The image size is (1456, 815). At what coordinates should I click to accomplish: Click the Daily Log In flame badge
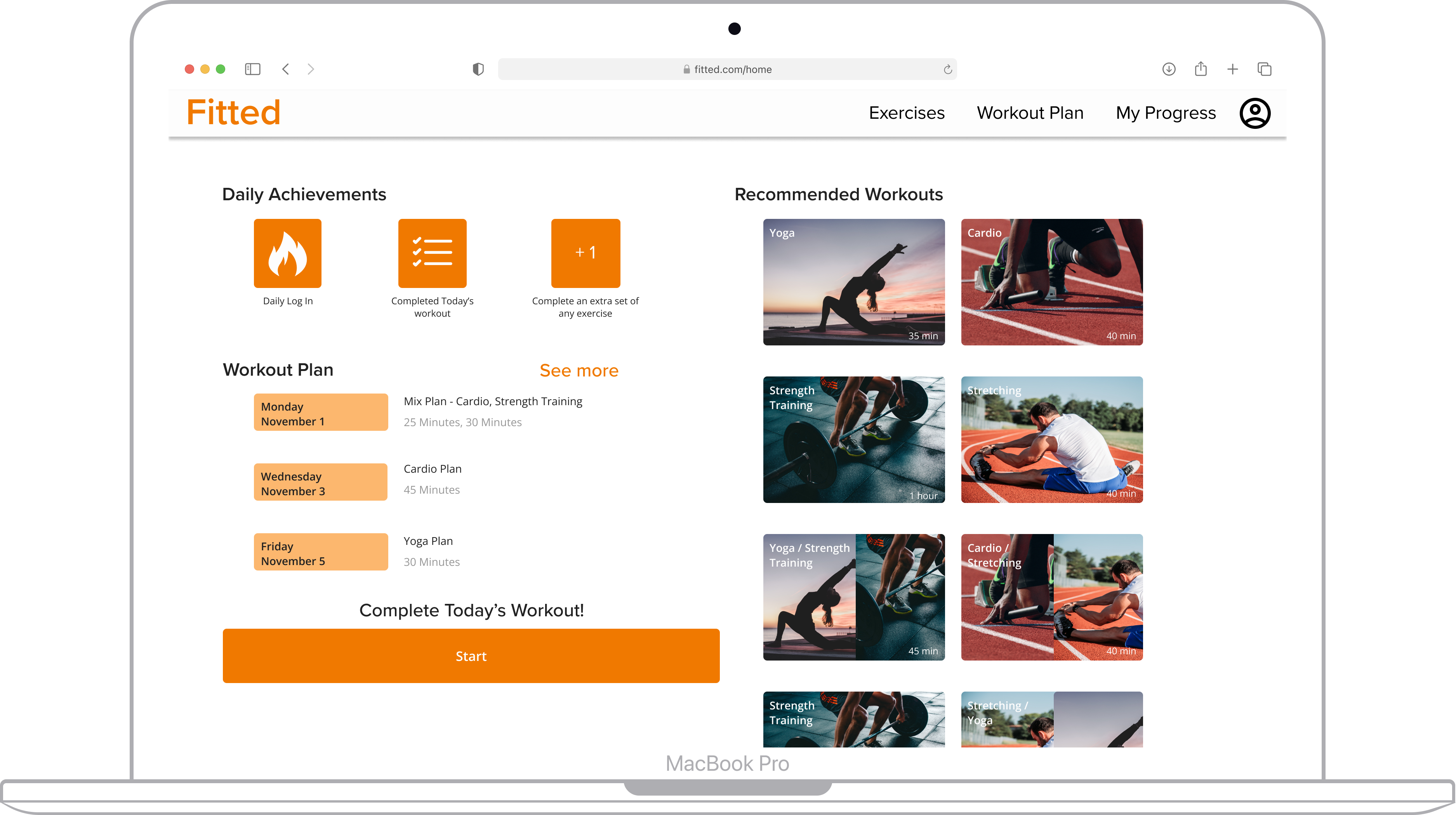[x=287, y=253]
